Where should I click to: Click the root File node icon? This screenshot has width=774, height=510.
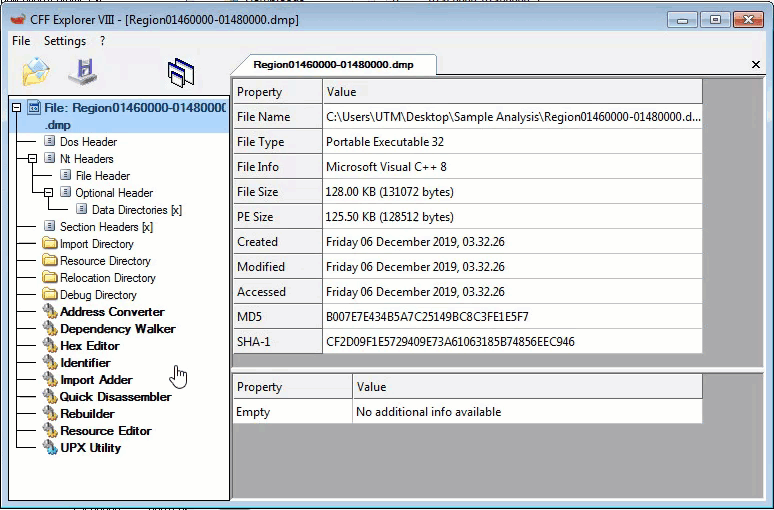coord(34,107)
